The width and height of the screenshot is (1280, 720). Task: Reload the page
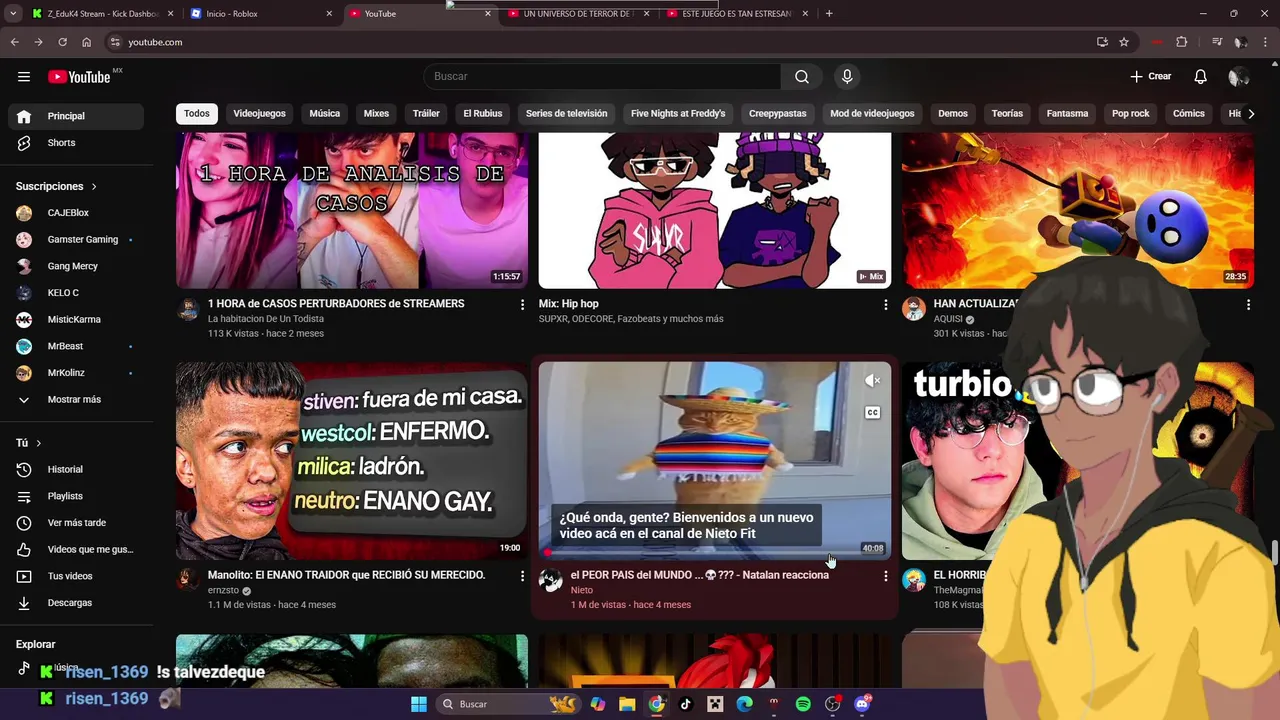[x=62, y=42]
